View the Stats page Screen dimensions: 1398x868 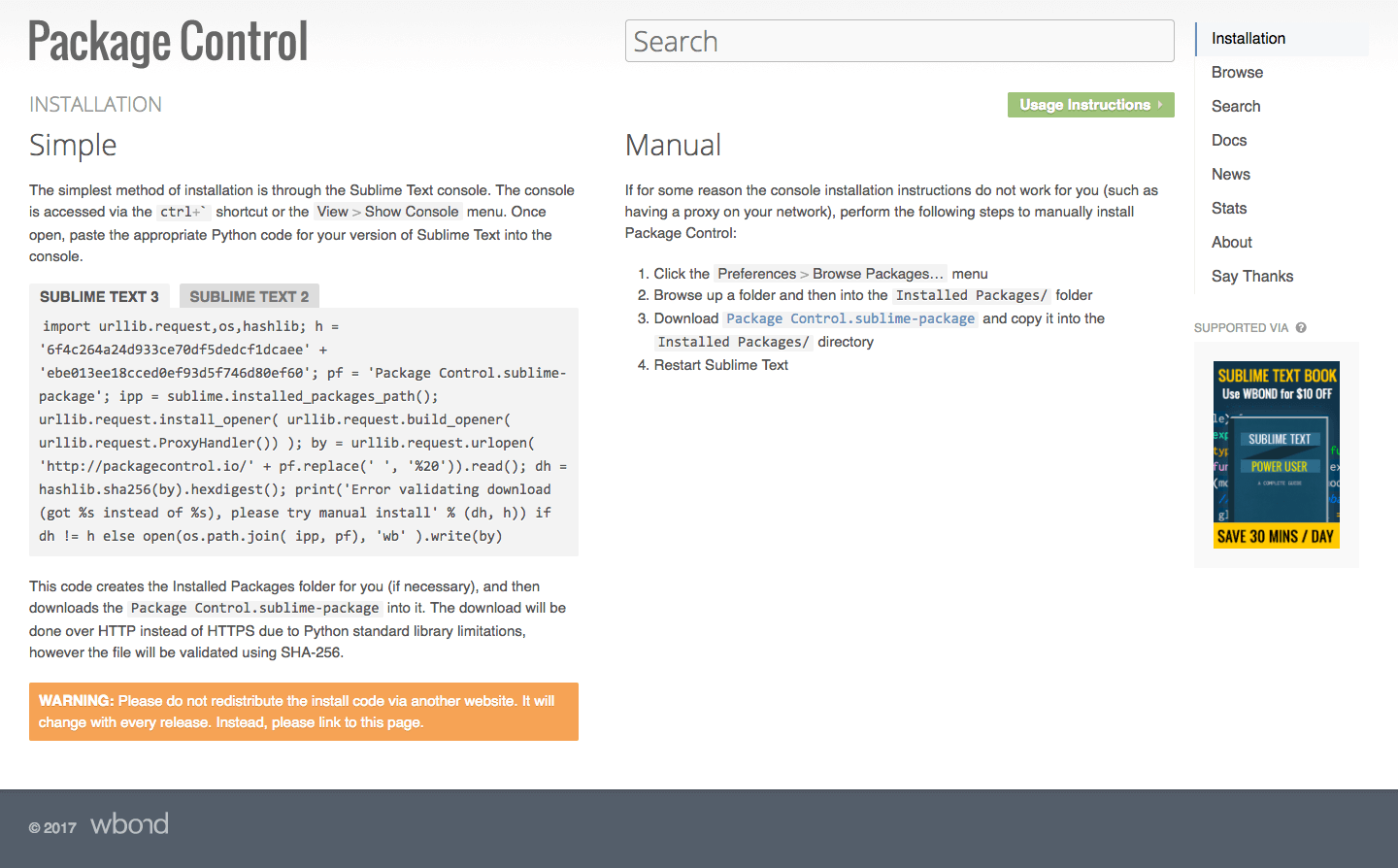tap(1229, 208)
